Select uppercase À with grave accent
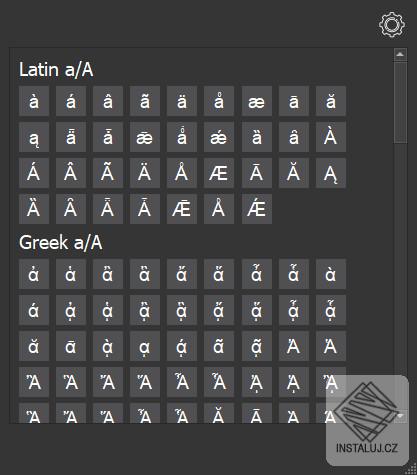 (x=331, y=137)
